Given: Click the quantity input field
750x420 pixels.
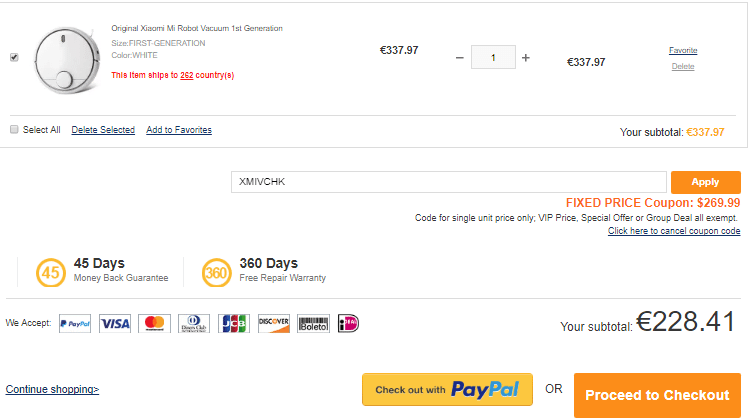Looking at the screenshot, I should click(x=493, y=58).
